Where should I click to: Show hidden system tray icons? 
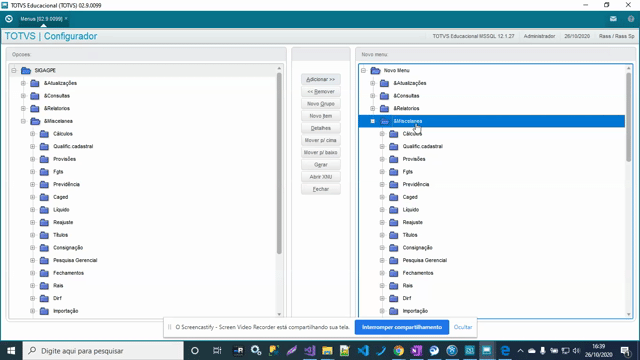click(520, 351)
